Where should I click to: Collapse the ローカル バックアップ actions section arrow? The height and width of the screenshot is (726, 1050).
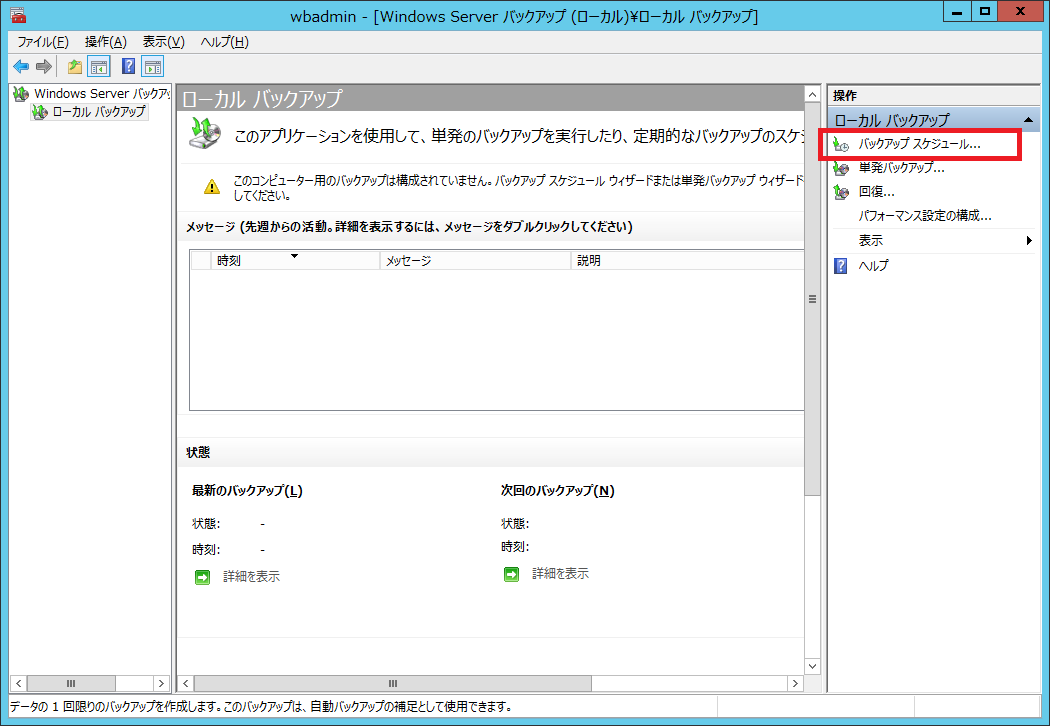(1028, 120)
